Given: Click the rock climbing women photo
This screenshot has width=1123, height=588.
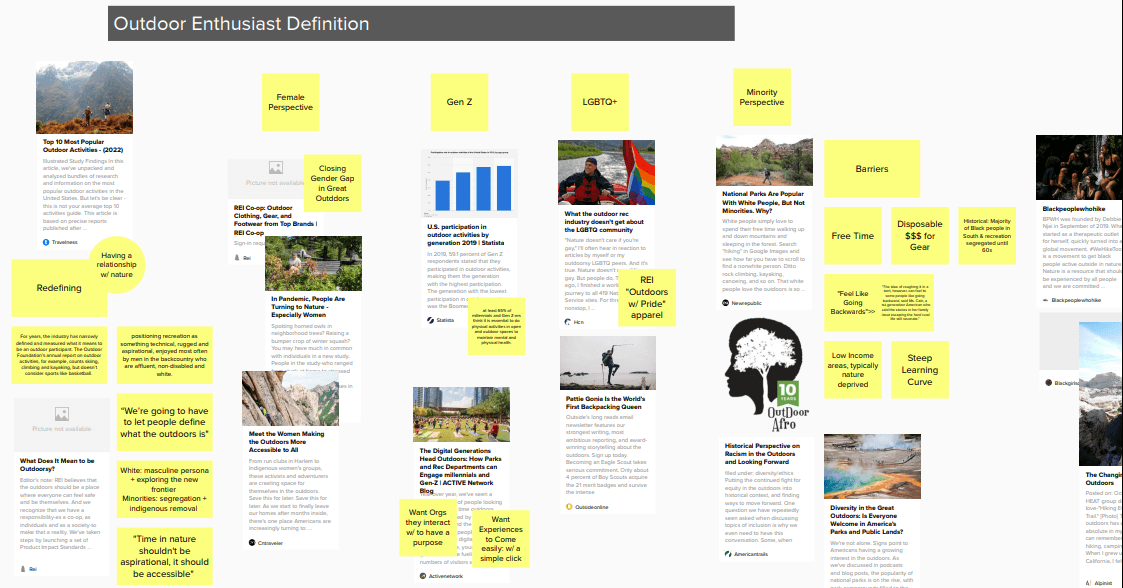Looking at the screenshot, I should pyautogui.click(x=290, y=398).
